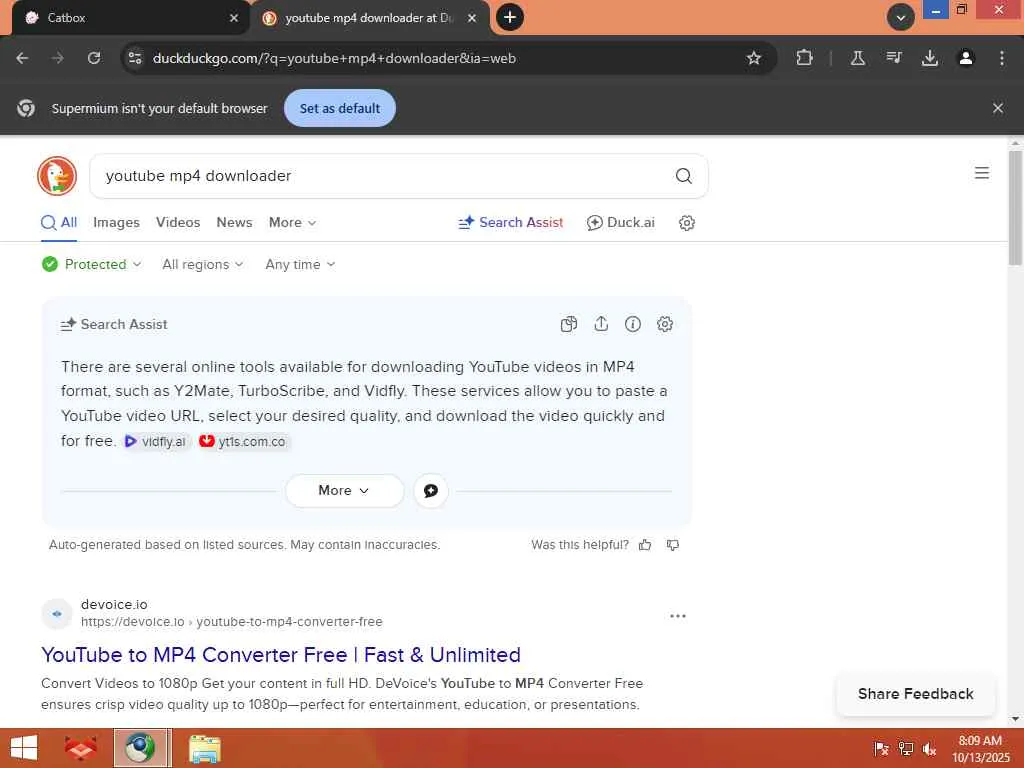Open site information icon in address bar

[x=135, y=58]
